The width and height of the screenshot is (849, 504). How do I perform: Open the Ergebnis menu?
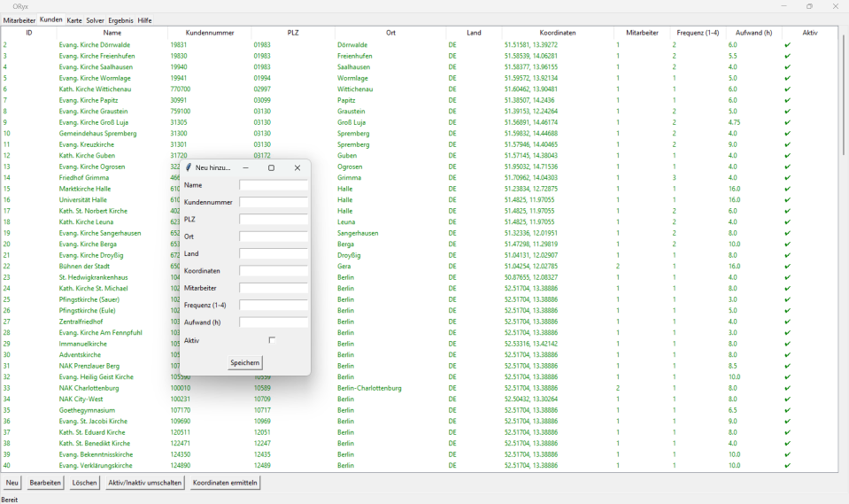pos(121,20)
